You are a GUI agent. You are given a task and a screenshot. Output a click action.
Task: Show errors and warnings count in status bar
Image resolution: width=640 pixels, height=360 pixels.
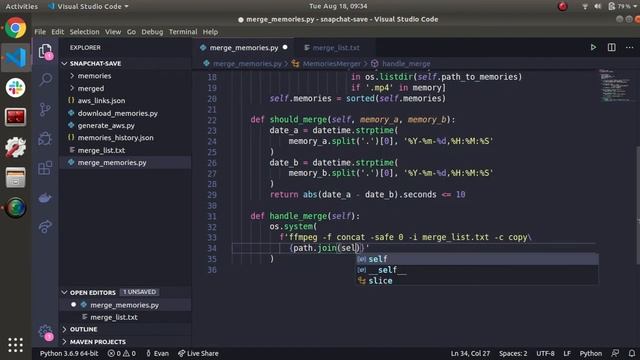coord(122,353)
